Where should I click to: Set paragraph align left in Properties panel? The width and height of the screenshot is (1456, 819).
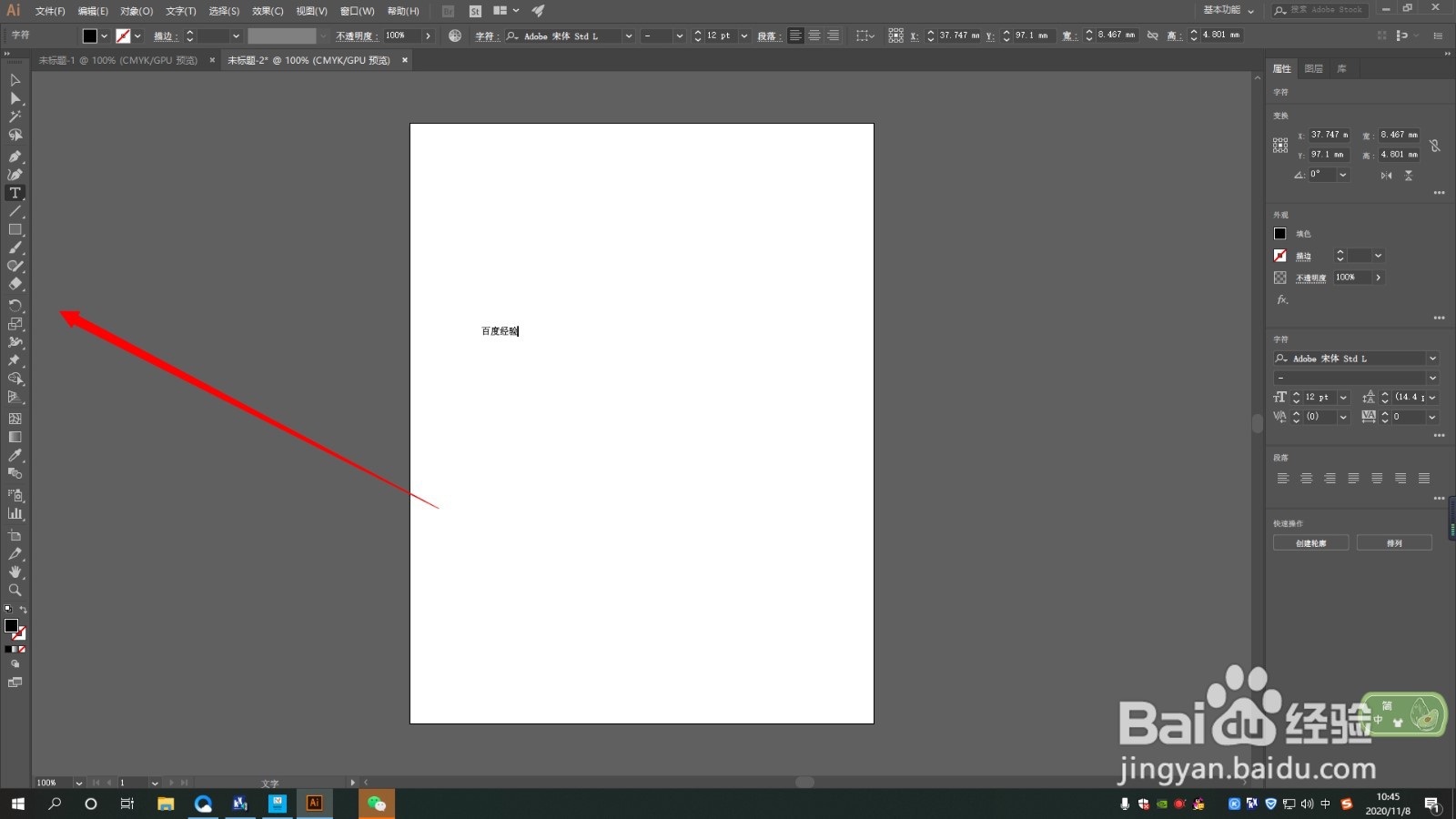tap(1283, 479)
